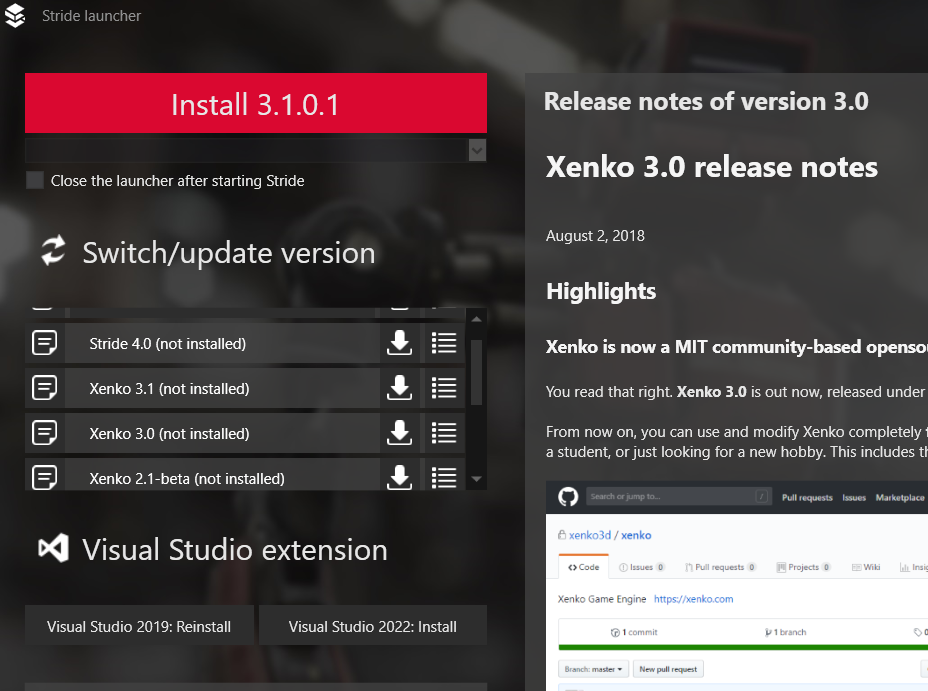Viewport: 928px width, 691px height.
Task: Show release notes list for Xenko 2.1-beta
Action: pyautogui.click(x=444, y=477)
